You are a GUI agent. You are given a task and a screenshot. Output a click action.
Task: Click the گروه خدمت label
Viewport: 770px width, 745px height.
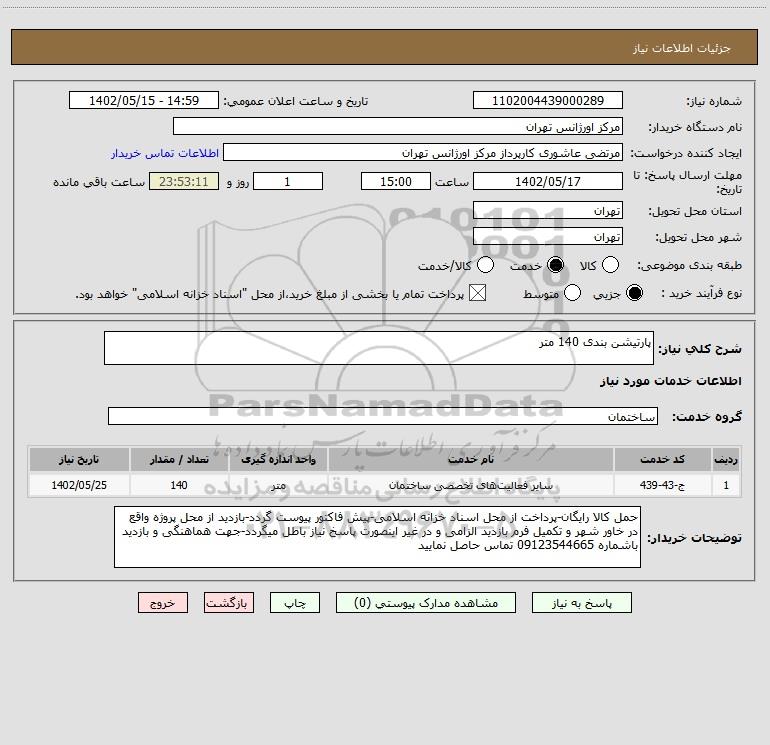(x=707, y=417)
